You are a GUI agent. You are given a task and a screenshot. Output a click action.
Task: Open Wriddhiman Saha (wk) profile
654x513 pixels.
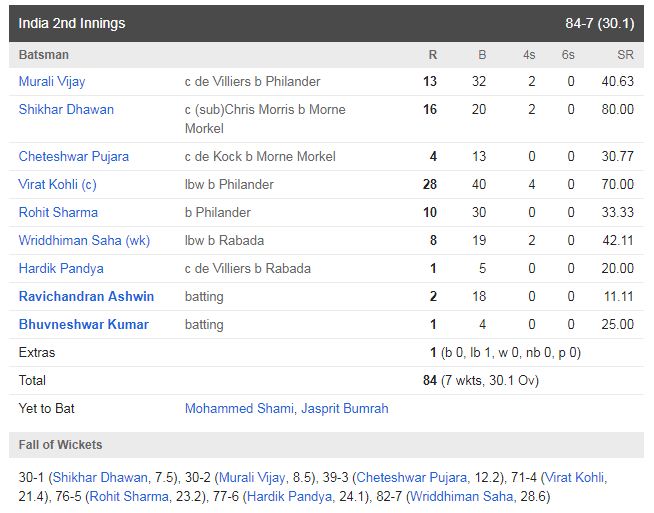coord(84,240)
